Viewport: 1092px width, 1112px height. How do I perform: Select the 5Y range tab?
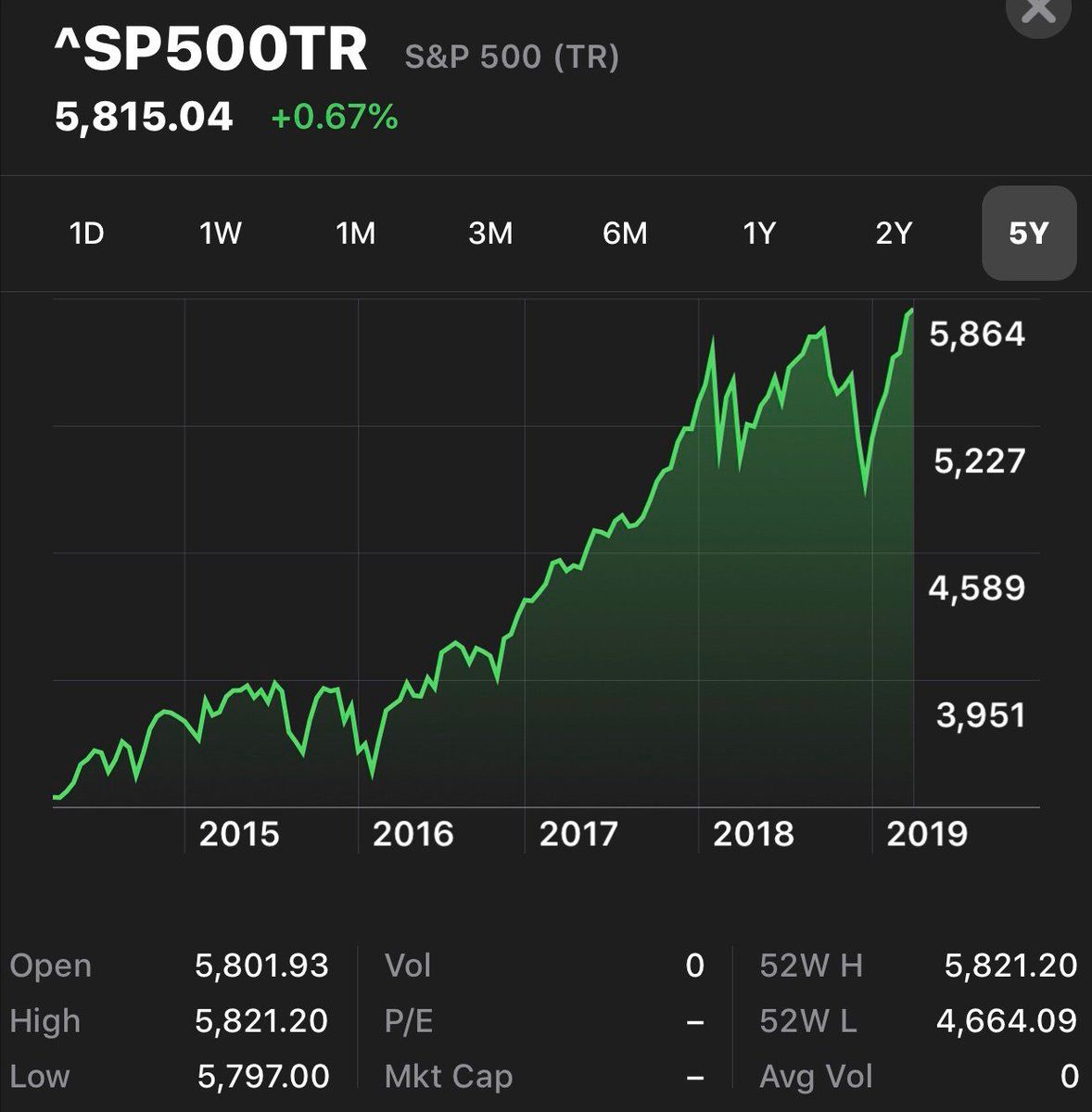pyautogui.click(x=1029, y=234)
